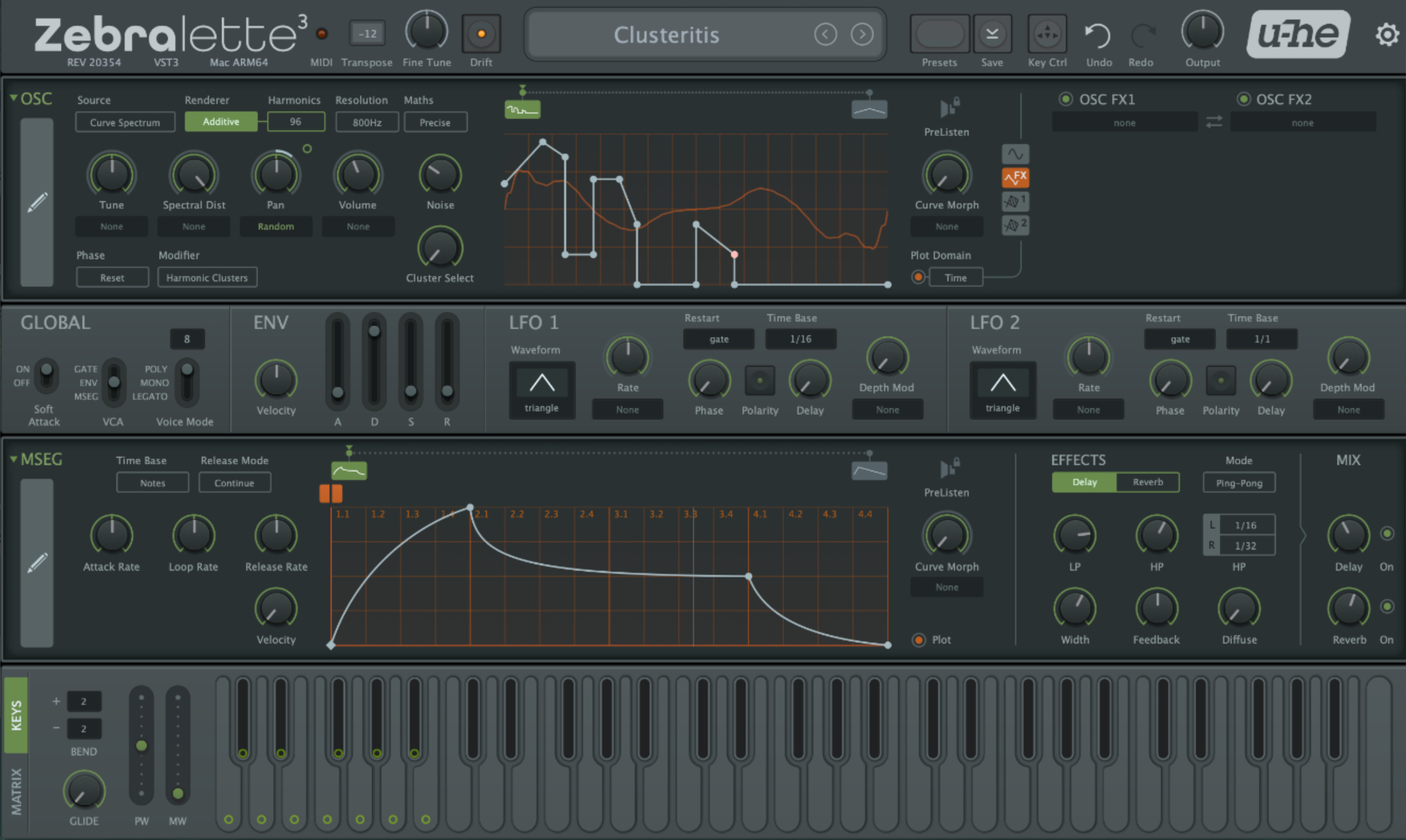Switch to the Reverb effects tab
Screen dimensions: 1406x840
click(x=1147, y=482)
